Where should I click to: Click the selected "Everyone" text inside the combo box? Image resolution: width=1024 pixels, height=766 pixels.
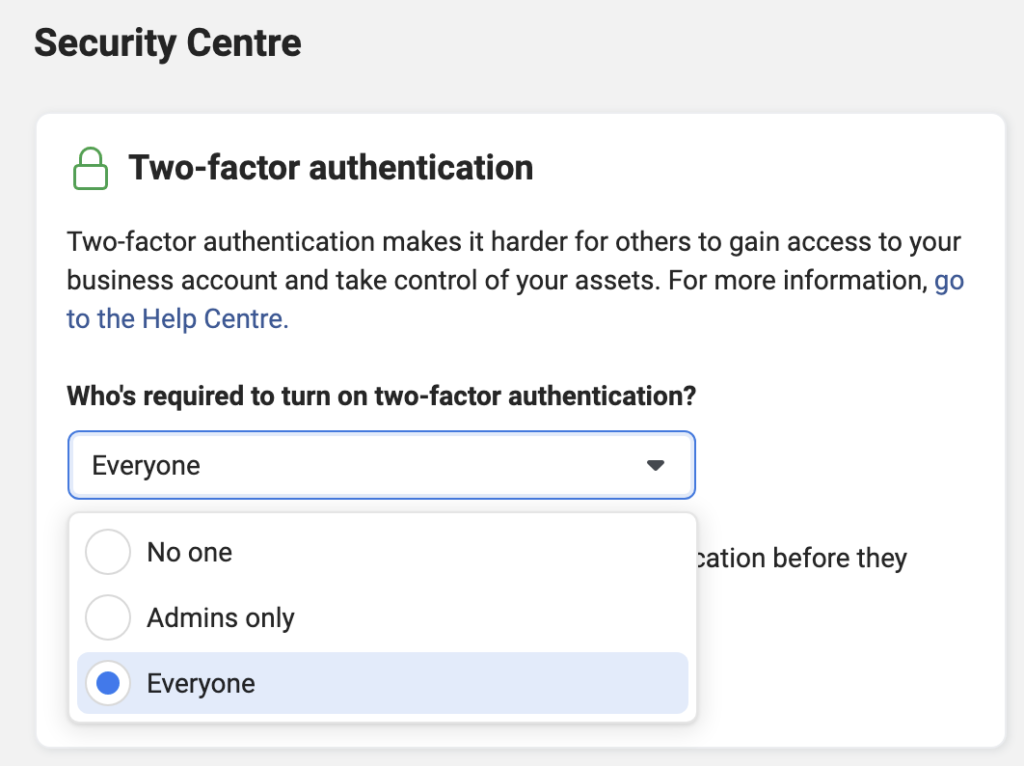146,466
